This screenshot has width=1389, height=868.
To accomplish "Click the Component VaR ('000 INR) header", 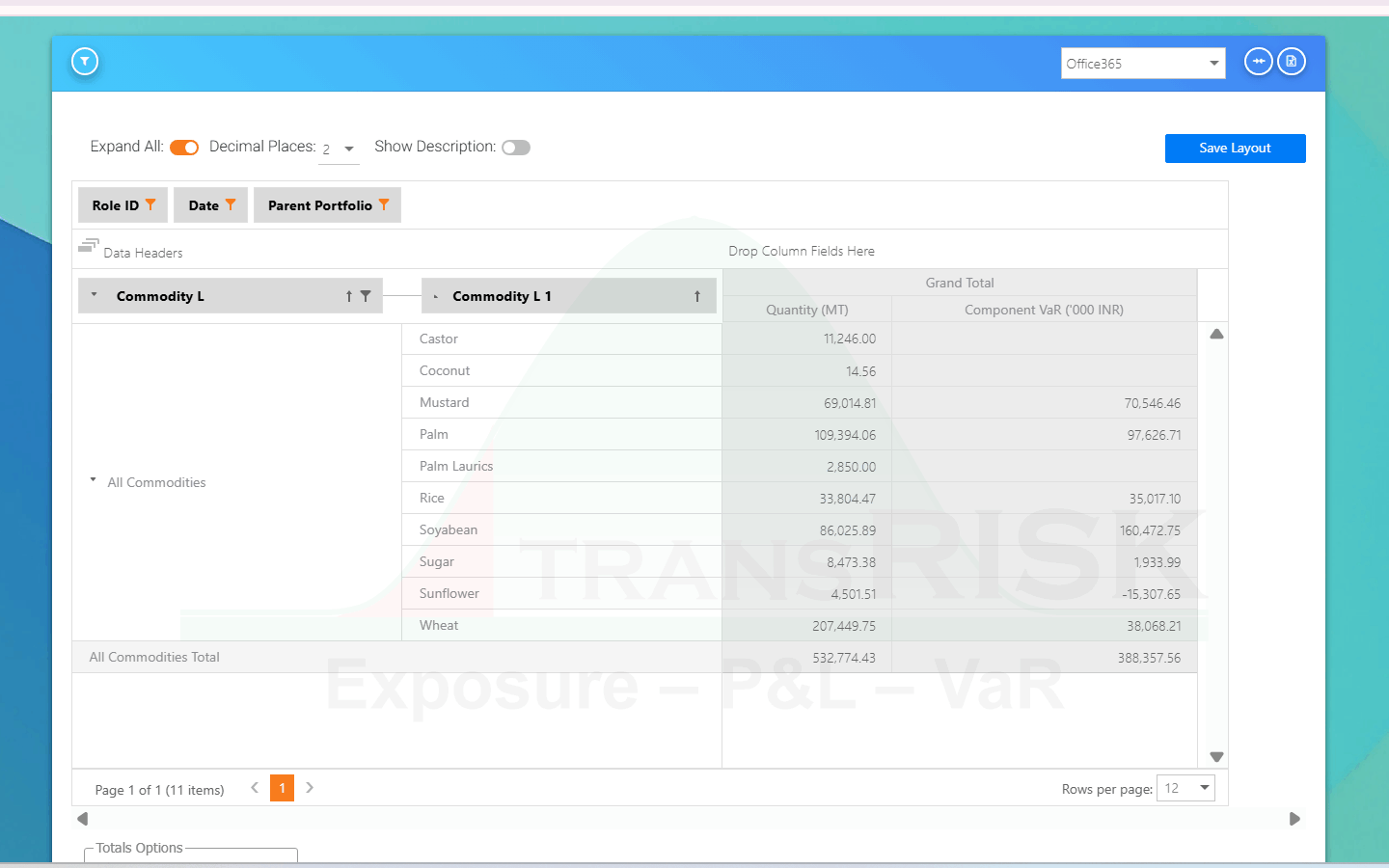I will coord(1044,310).
